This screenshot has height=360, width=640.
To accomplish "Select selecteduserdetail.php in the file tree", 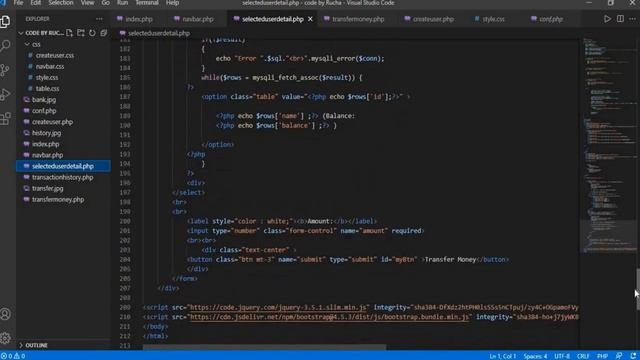I will click(63, 166).
